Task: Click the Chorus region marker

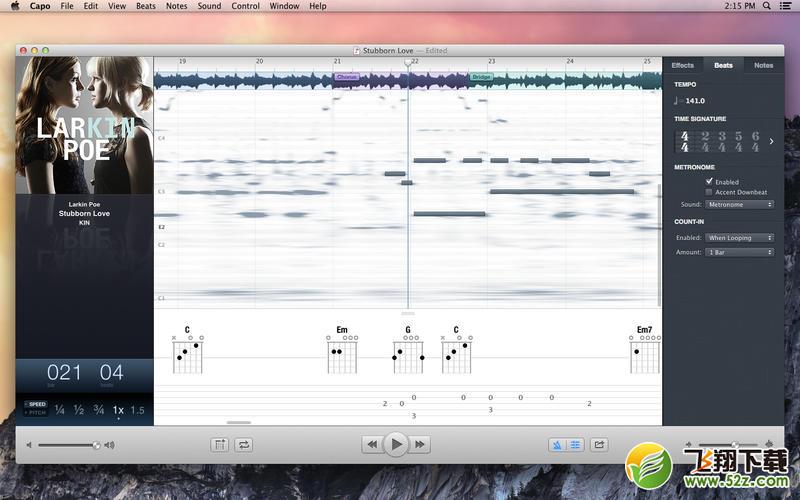Action: [347, 77]
